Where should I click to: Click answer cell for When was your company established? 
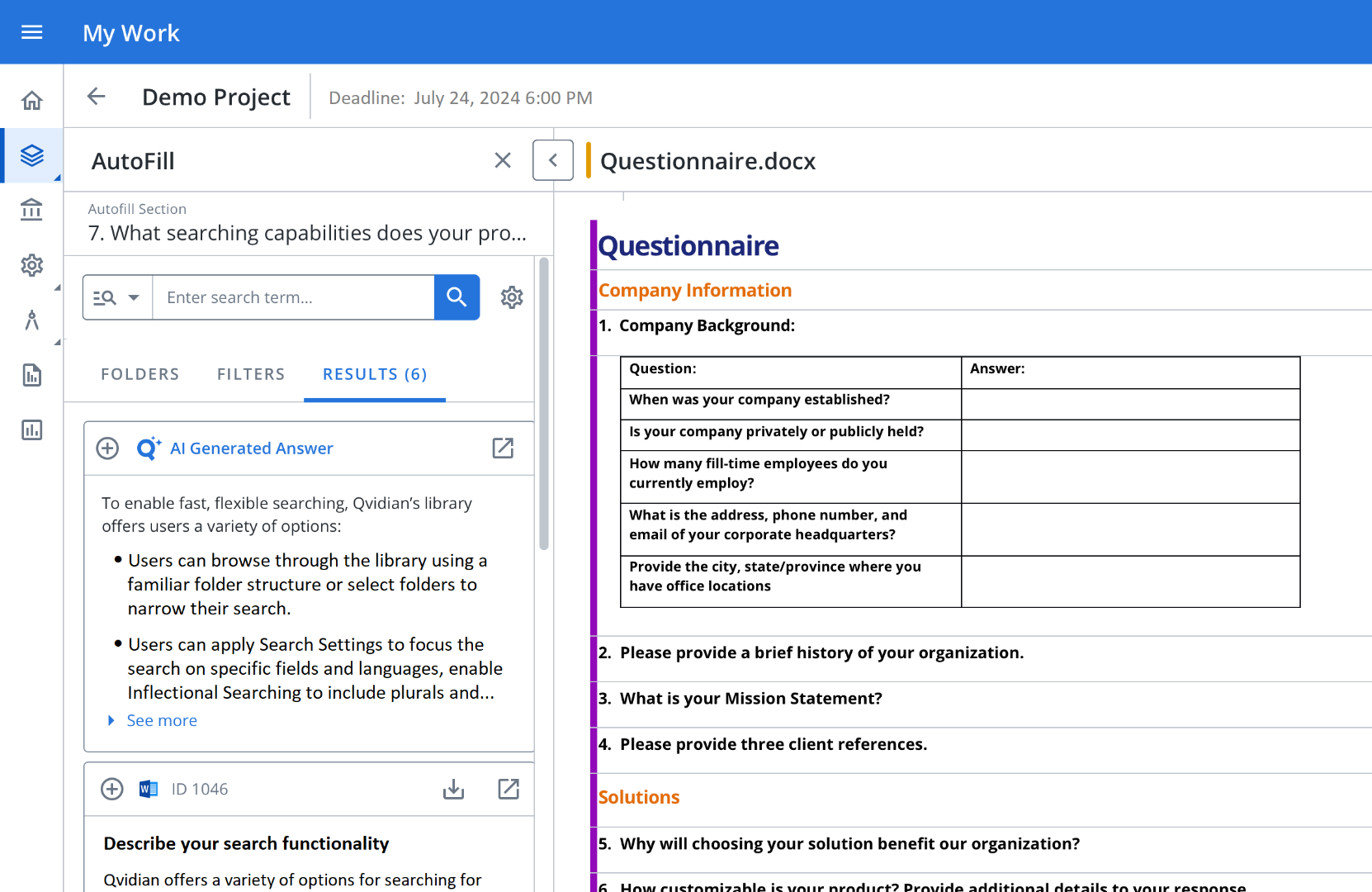(x=1130, y=404)
